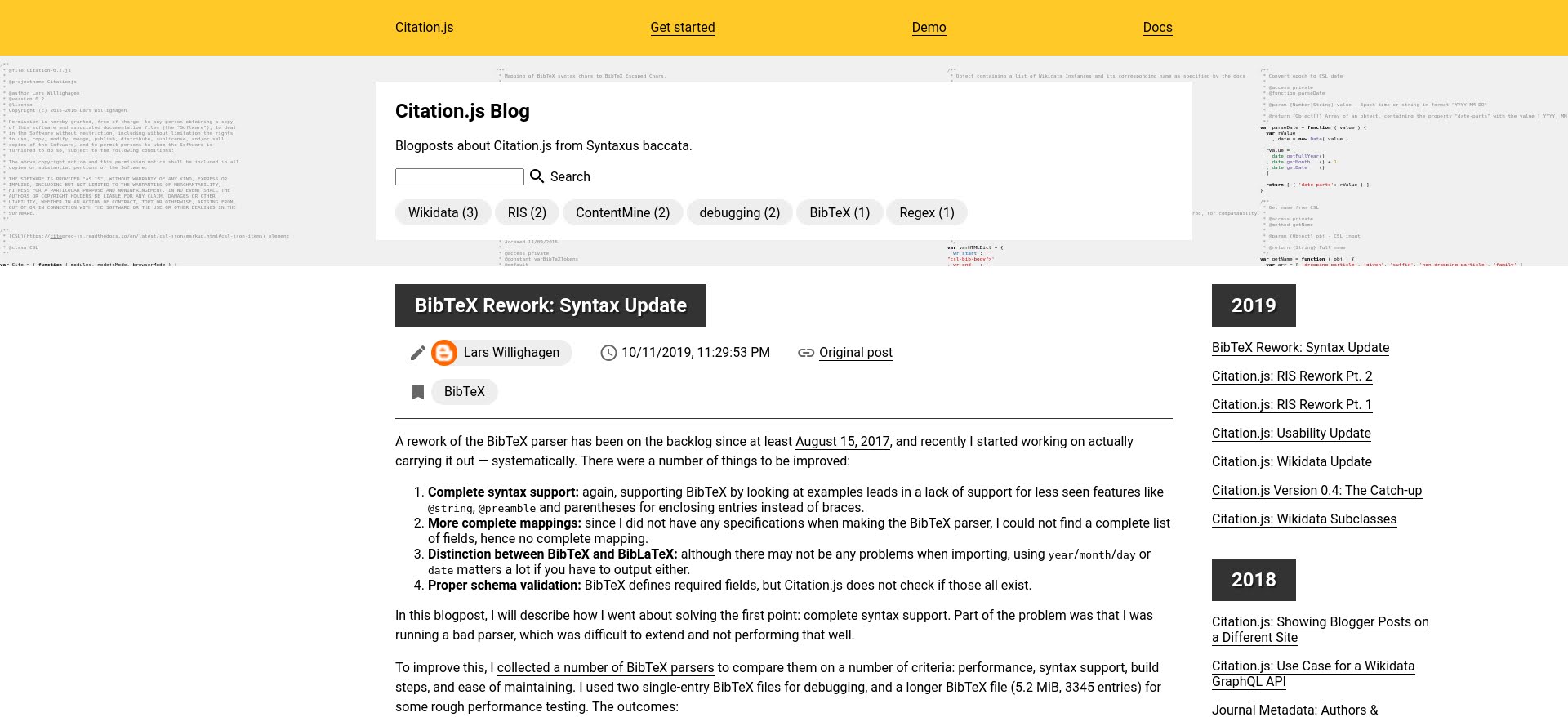Open the collected BibTeX parsers link
Screen dimensions: 1568x717
coord(605,668)
